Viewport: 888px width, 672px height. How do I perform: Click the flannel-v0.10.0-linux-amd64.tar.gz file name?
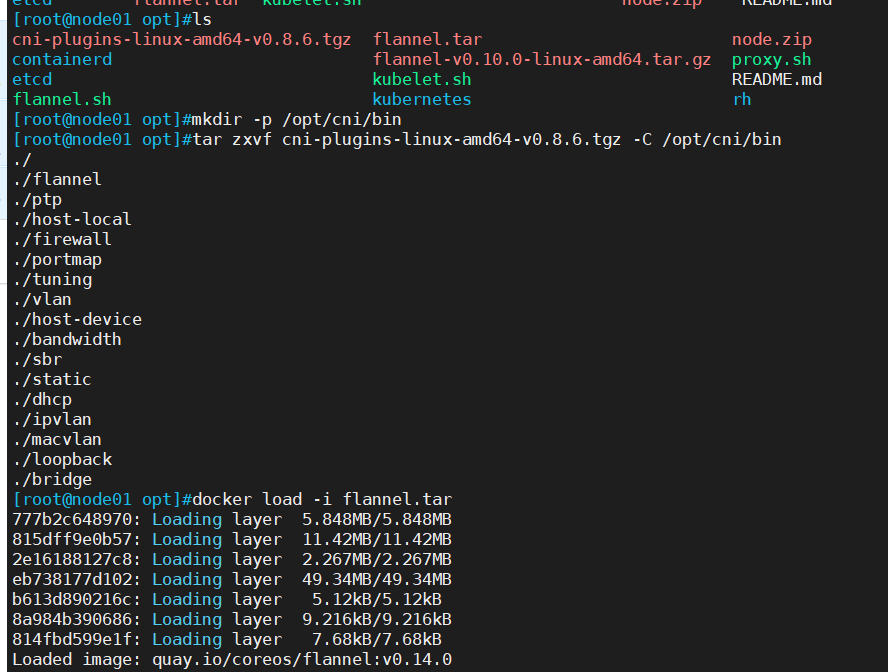tap(541, 59)
